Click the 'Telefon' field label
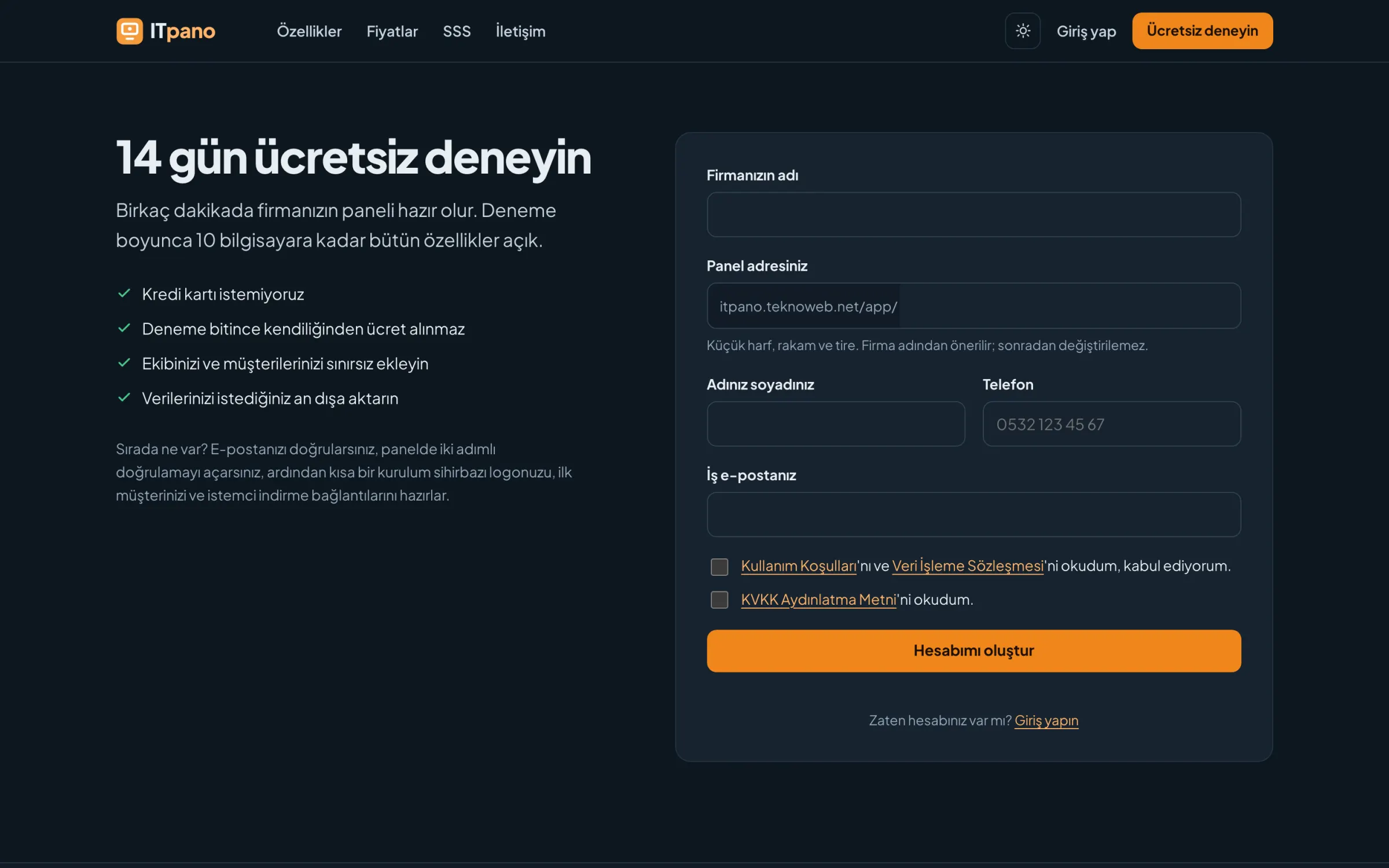 [x=1008, y=385]
